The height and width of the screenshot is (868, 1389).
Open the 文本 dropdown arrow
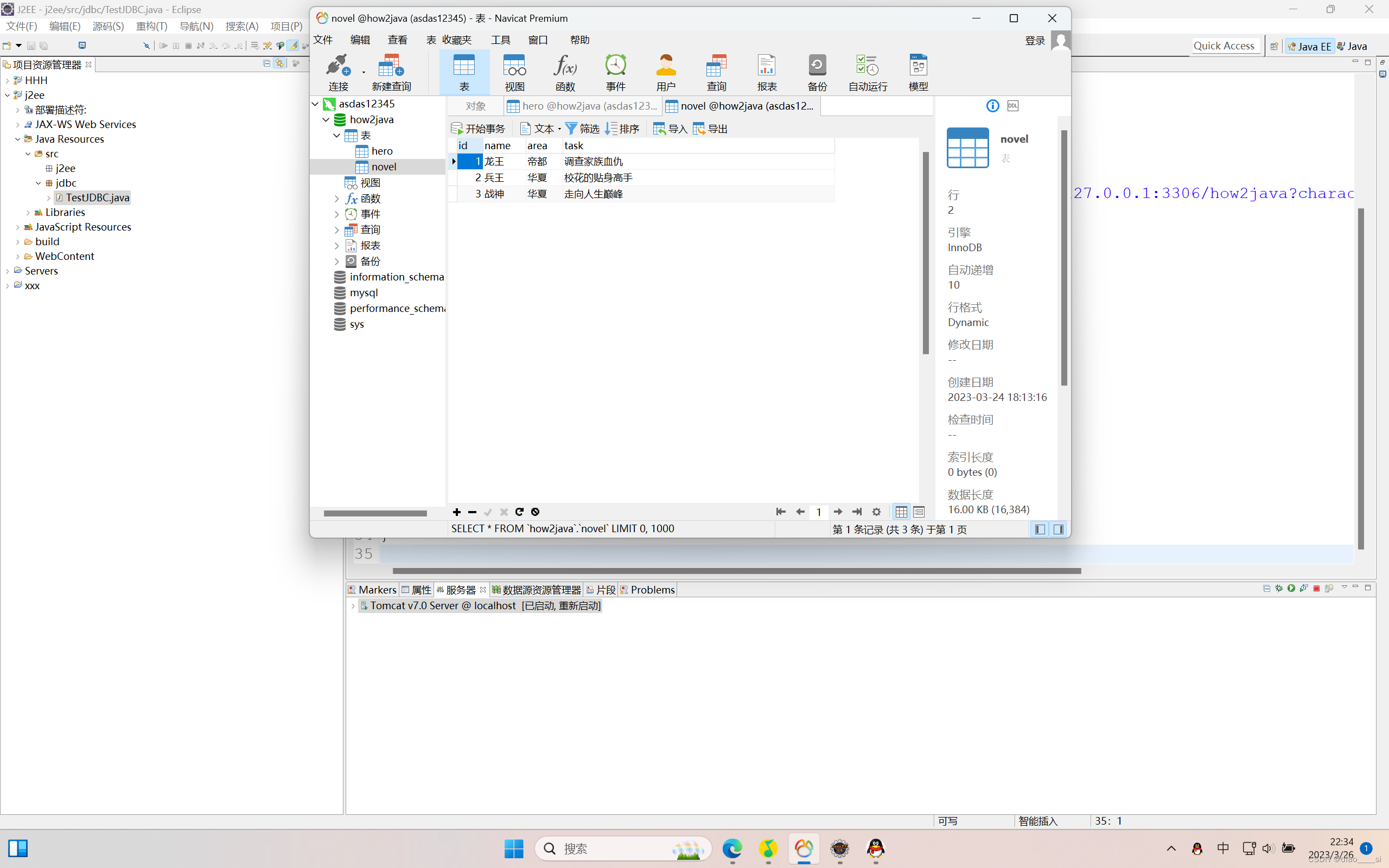click(559, 129)
